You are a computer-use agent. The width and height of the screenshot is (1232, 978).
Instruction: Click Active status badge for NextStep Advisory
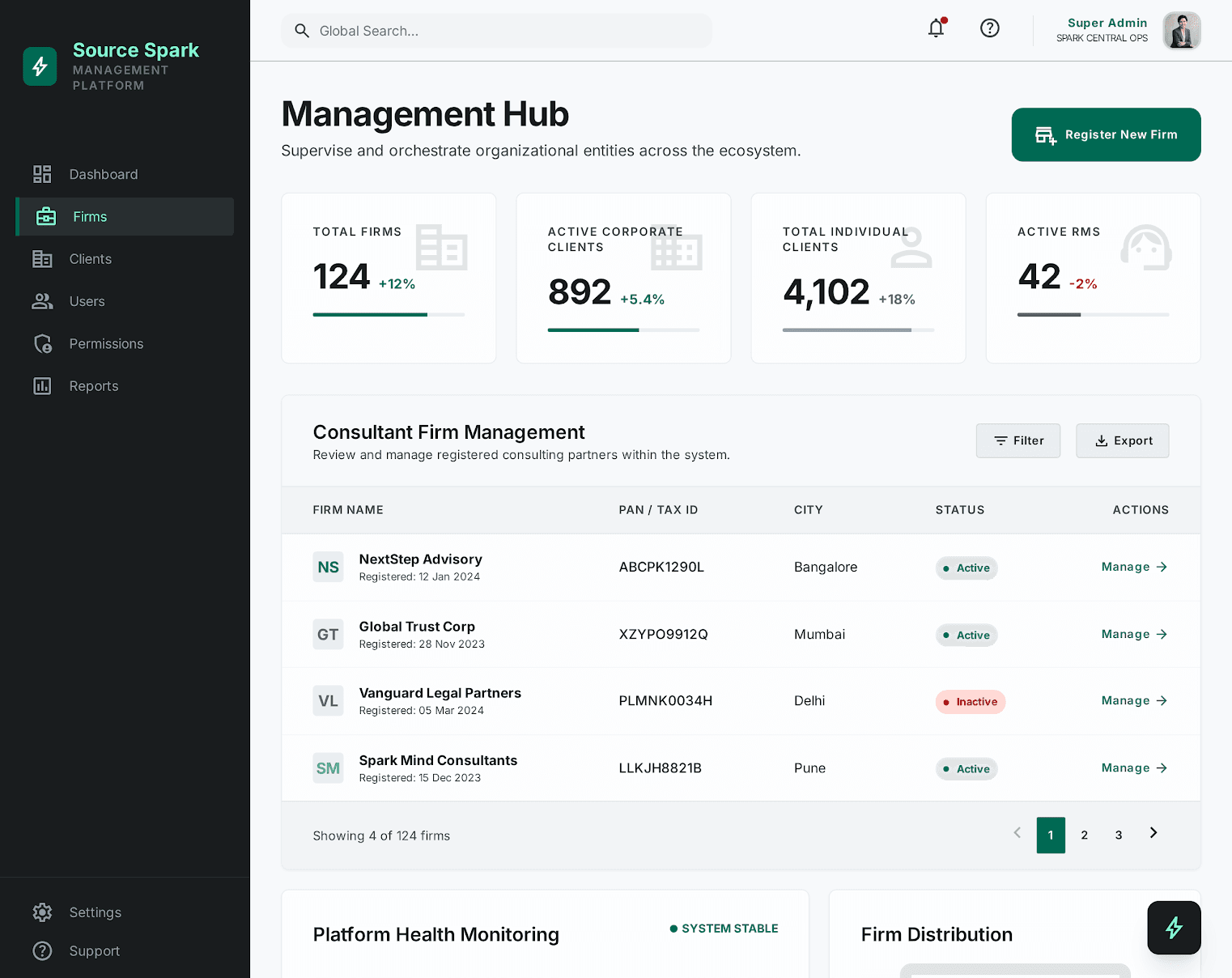tap(966, 568)
